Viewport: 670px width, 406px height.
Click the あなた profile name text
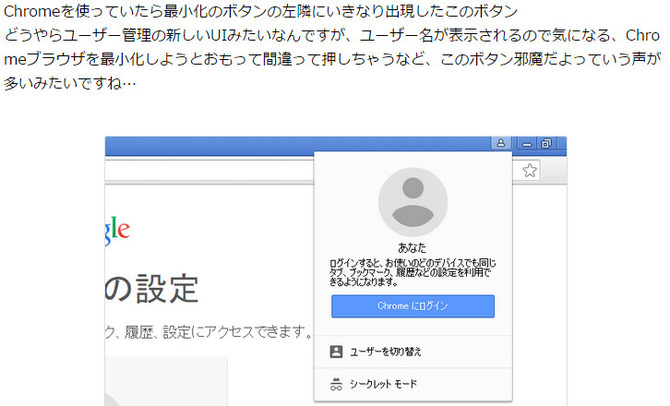pos(412,247)
